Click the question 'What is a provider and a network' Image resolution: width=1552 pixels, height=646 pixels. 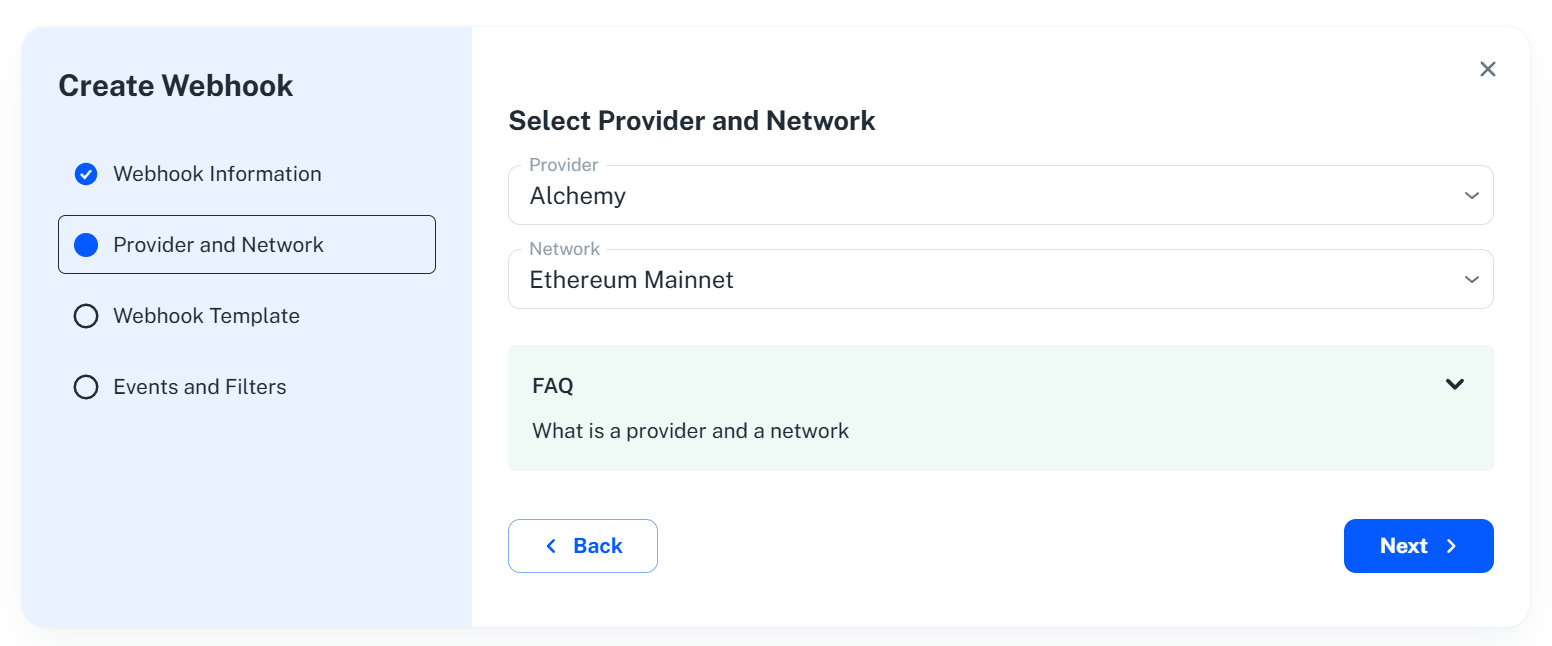[x=690, y=430]
